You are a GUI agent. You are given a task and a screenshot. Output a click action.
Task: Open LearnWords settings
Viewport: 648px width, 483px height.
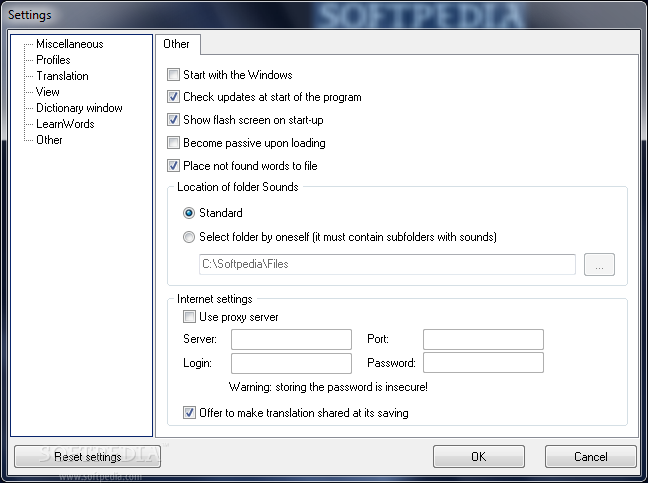65,124
